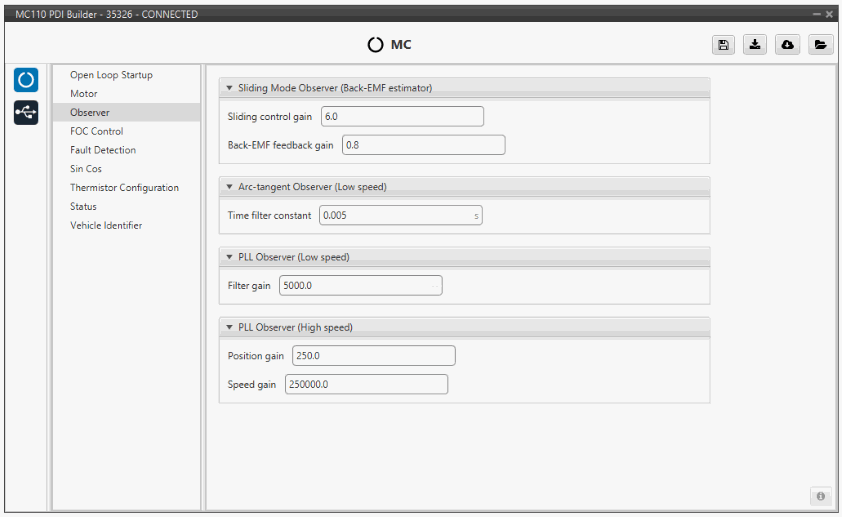The width and height of the screenshot is (842, 517).
Task: Click the Sliding control gain field
Action: (x=401, y=117)
